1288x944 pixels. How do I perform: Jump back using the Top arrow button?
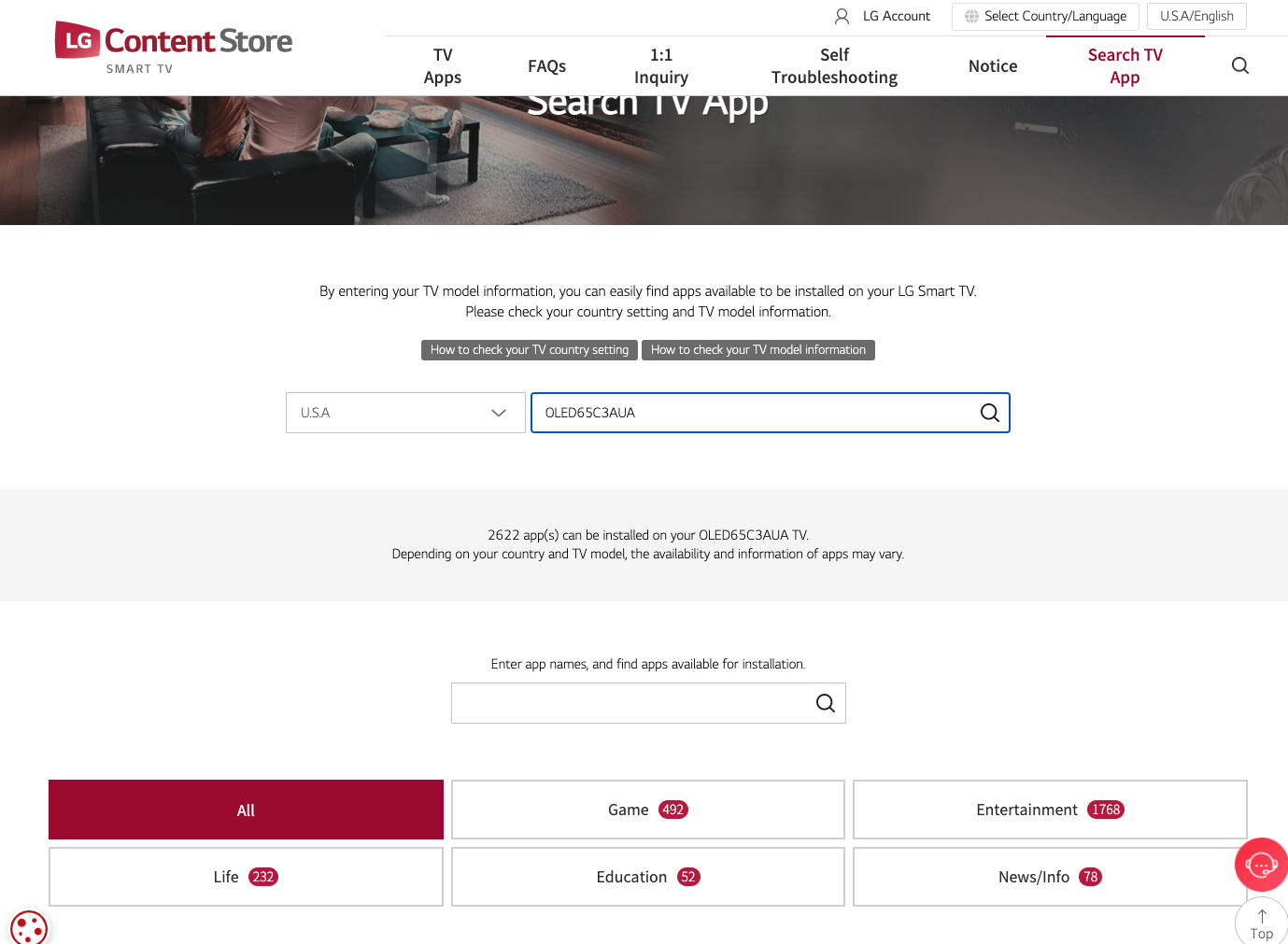click(x=1262, y=922)
